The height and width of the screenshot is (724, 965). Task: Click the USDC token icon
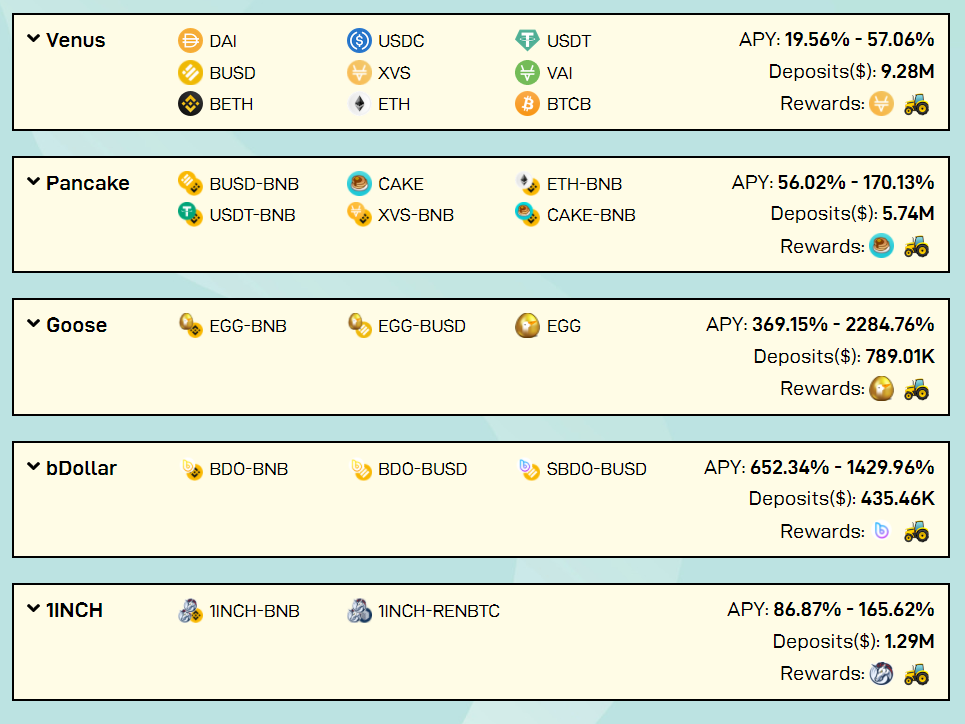click(359, 41)
